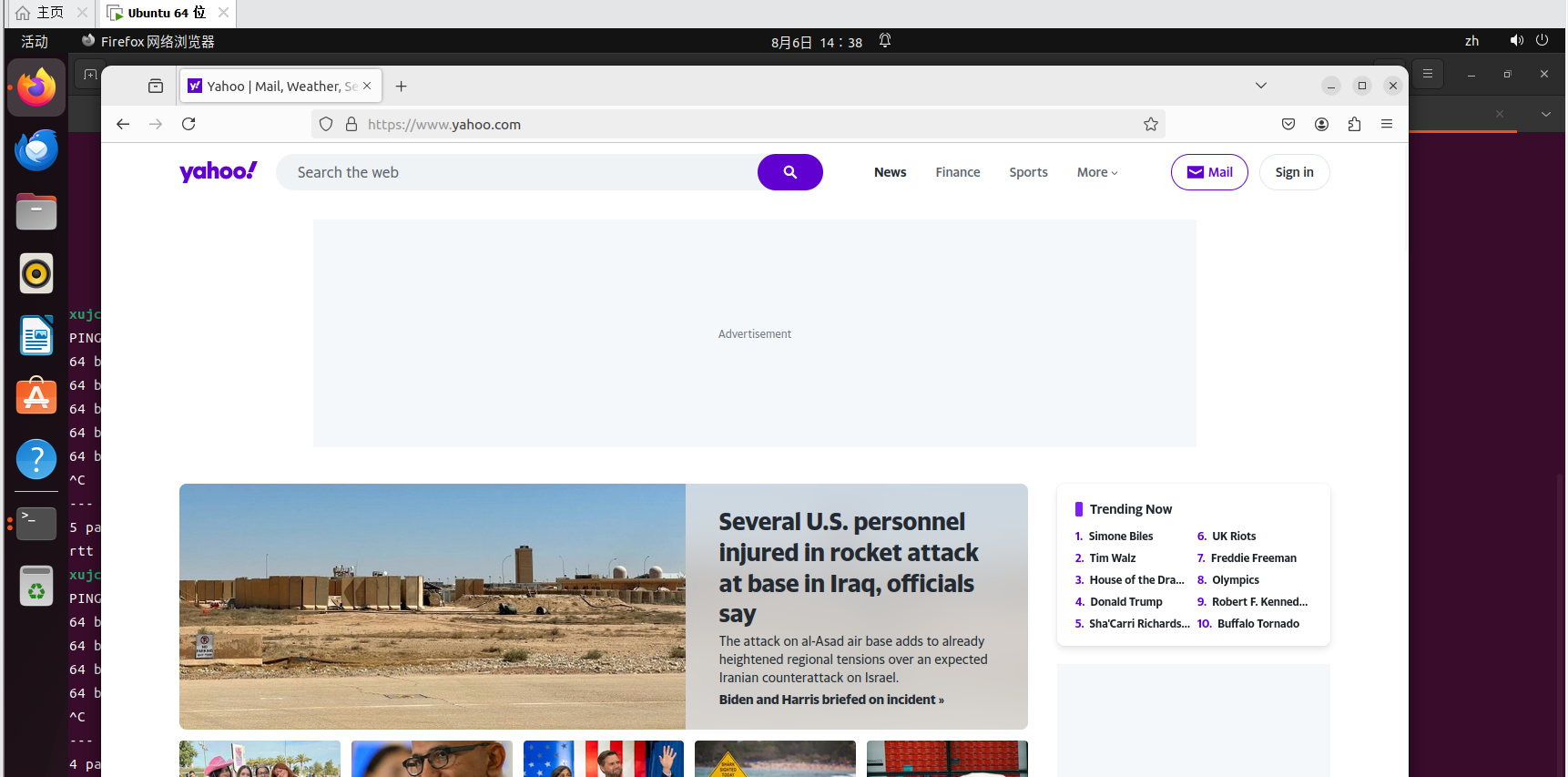Open the 活动 Activities overview
Screen dimensions: 1568x777
point(35,42)
